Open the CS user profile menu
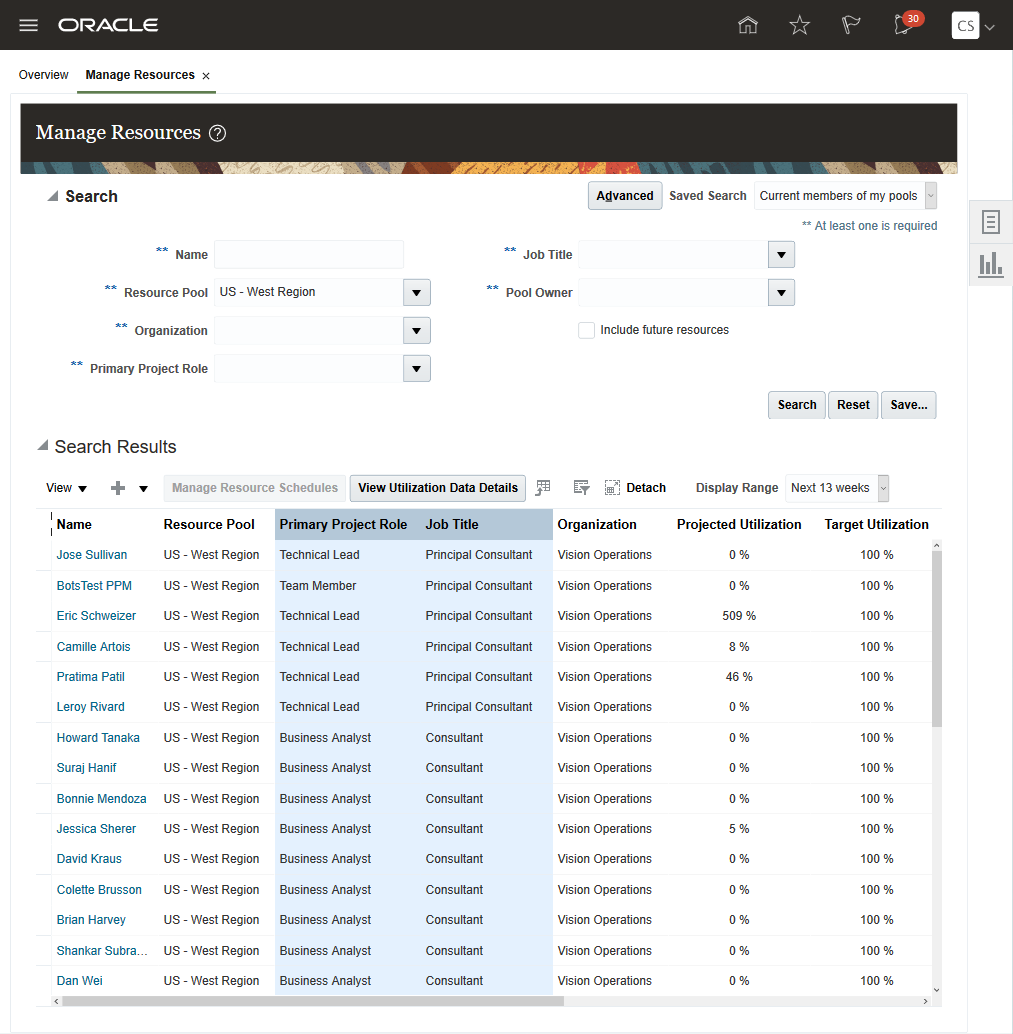Viewport: 1013px width, 1034px height. pyautogui.click(x=973, y=26)
